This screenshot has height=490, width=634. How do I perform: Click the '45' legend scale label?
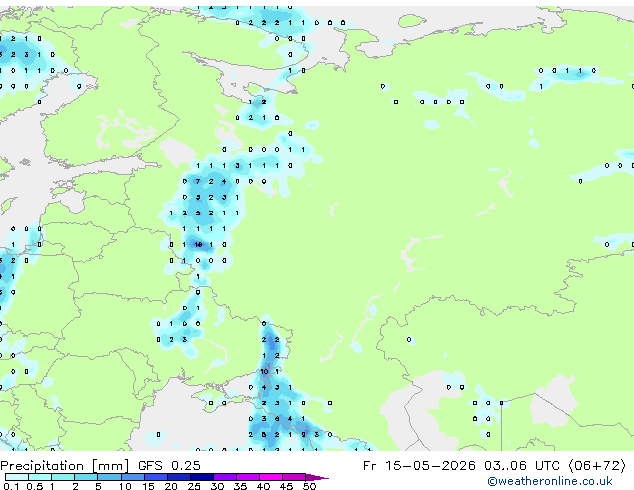tap(286, 486)
